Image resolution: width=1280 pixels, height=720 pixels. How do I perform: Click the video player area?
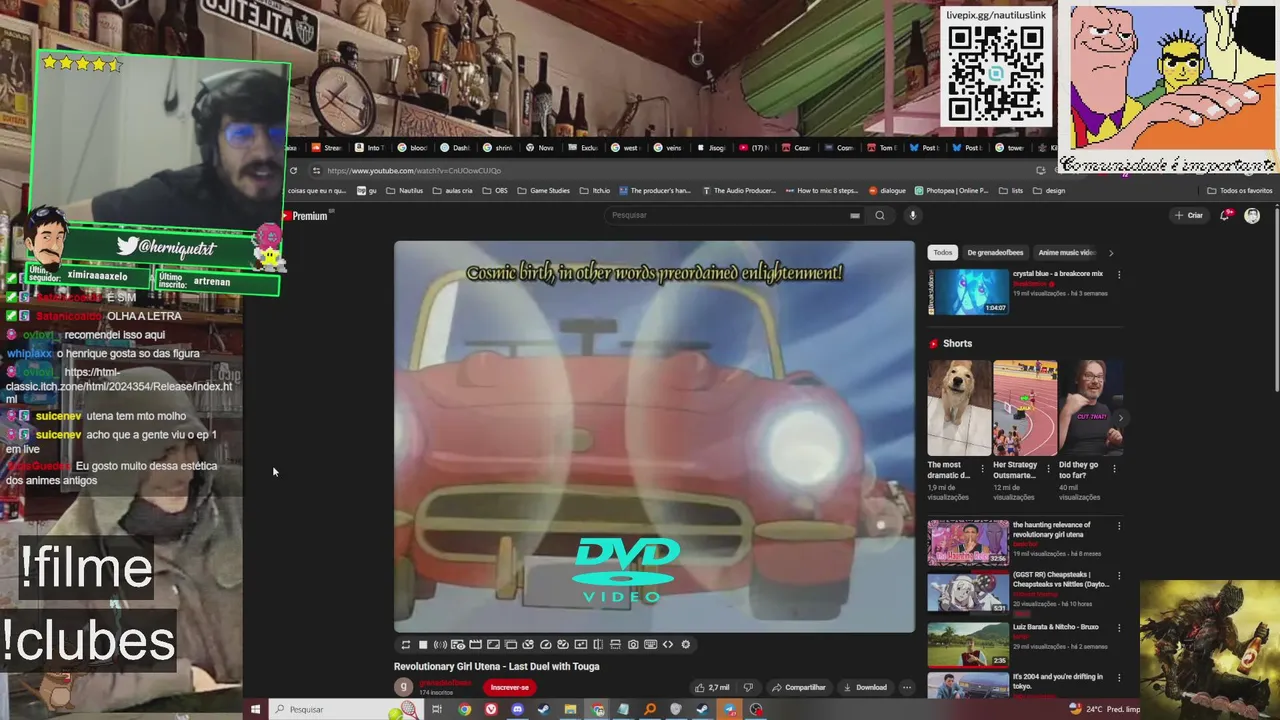(x=654, y=437)
